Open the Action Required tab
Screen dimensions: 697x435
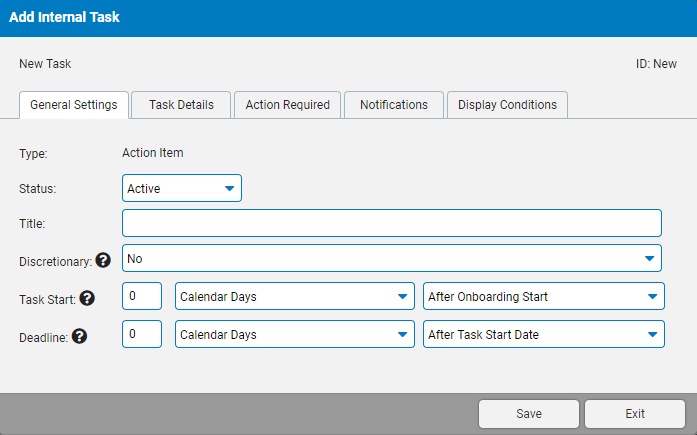288,105
